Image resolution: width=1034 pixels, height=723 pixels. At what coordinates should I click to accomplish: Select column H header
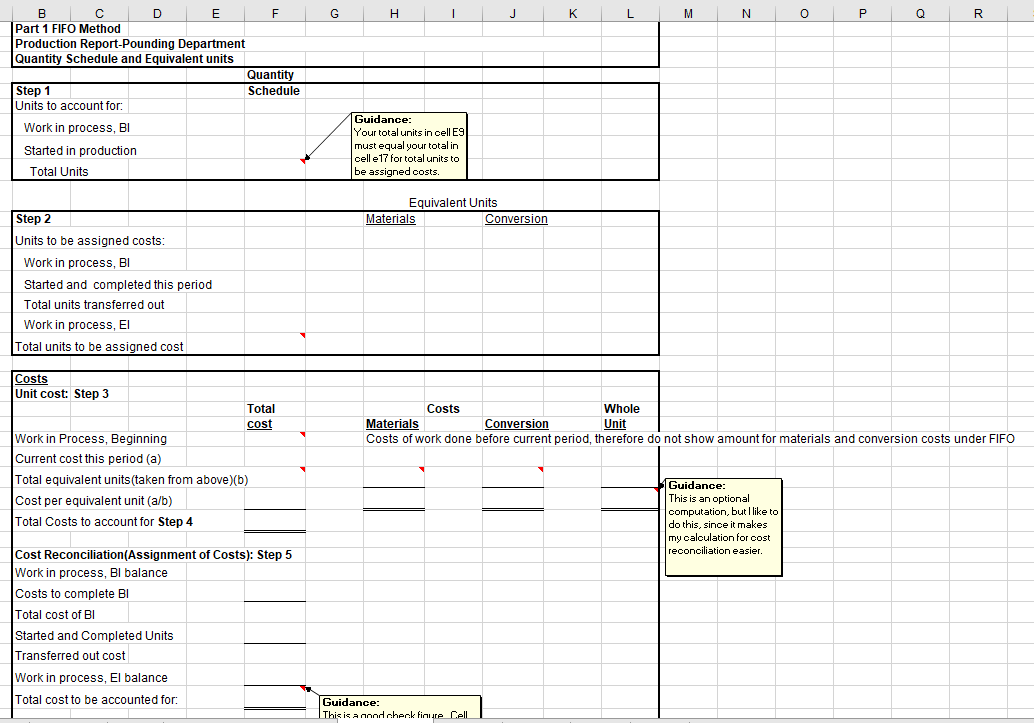point(394,13)
